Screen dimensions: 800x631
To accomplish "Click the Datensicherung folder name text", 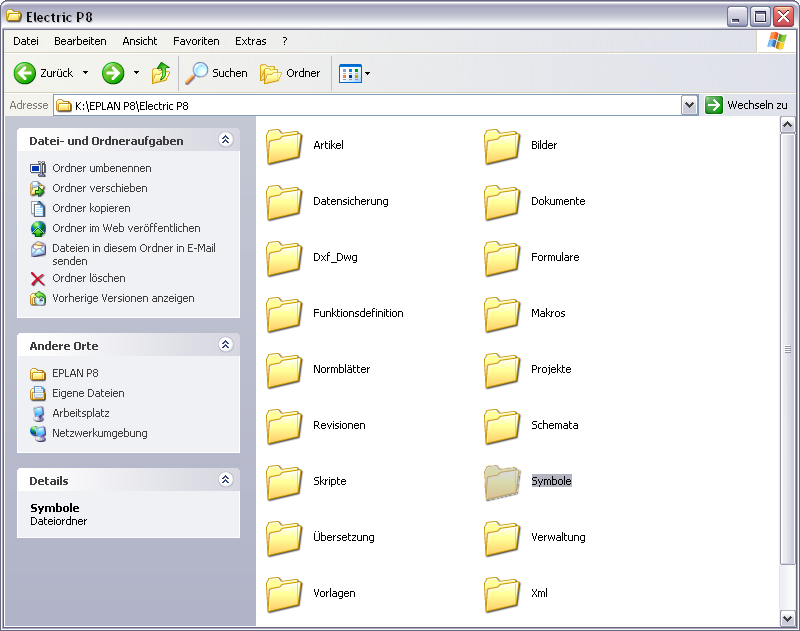I will (x=351, y=201).
